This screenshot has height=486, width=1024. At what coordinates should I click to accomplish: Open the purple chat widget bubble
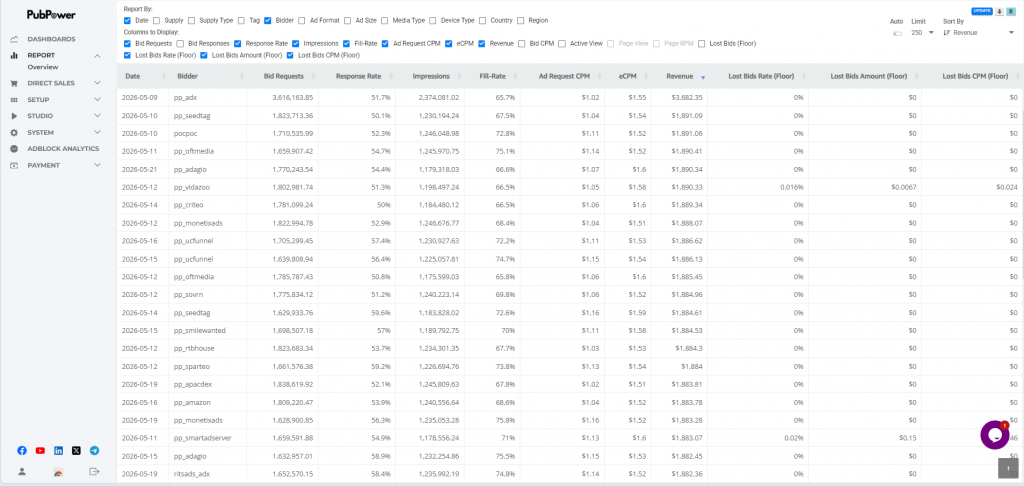coord(995,434)
